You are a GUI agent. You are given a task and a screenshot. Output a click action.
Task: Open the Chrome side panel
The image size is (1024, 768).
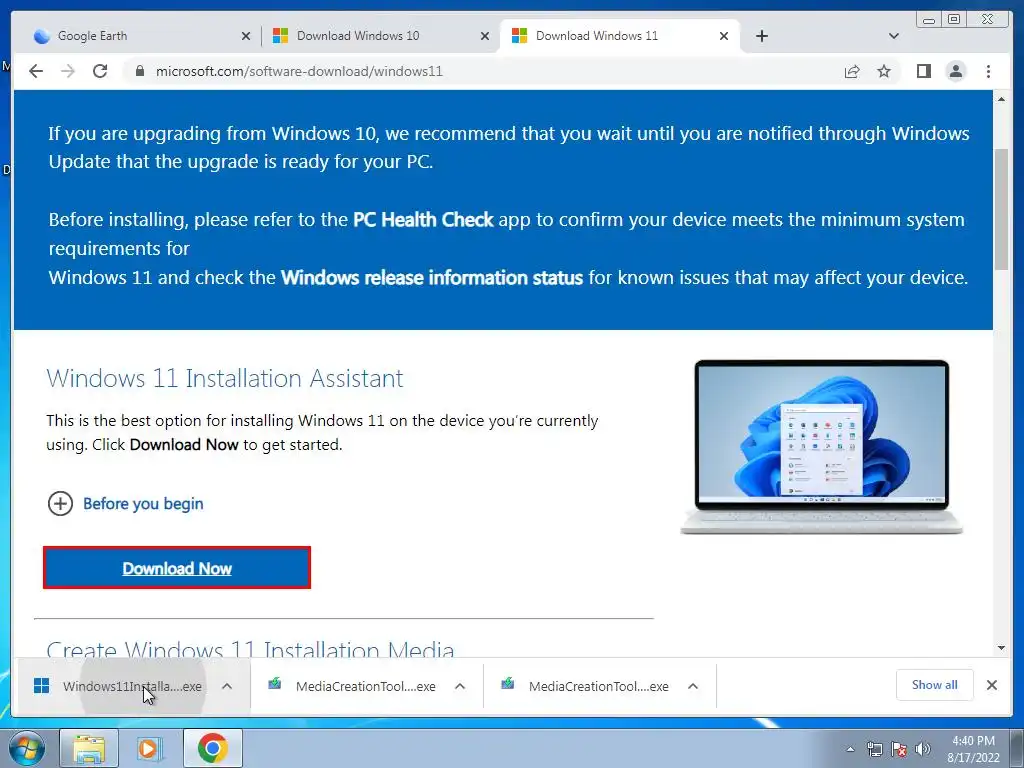tap(923, 71)
